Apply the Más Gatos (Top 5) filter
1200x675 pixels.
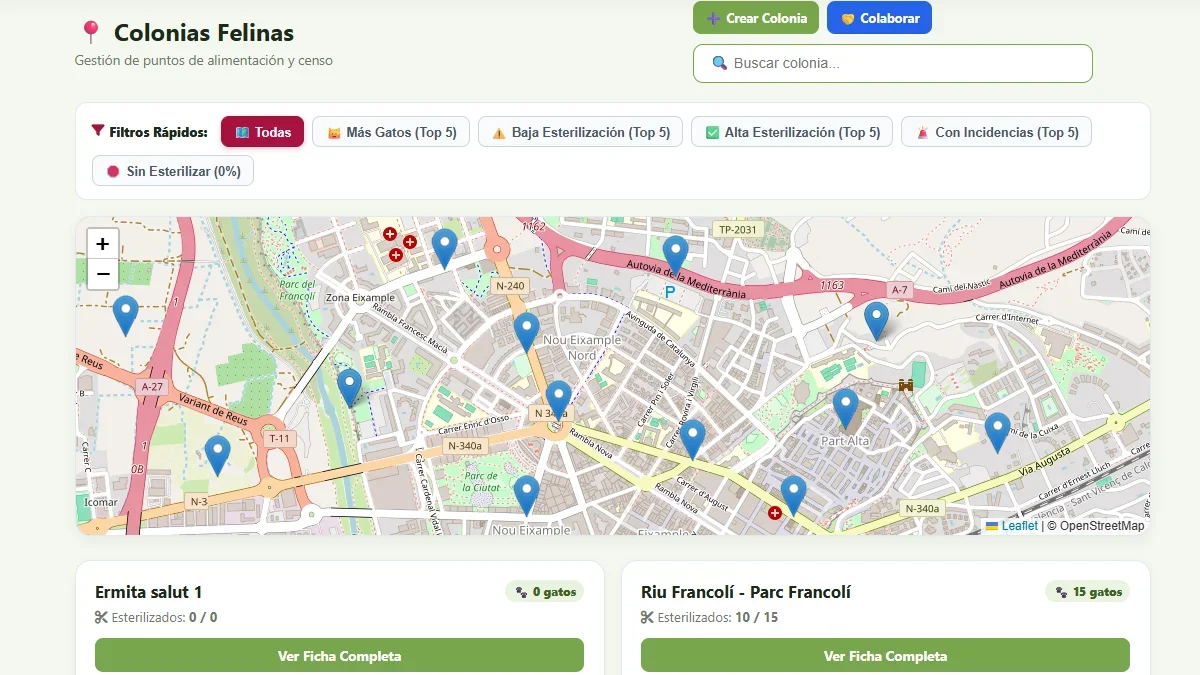pos(391,132)
